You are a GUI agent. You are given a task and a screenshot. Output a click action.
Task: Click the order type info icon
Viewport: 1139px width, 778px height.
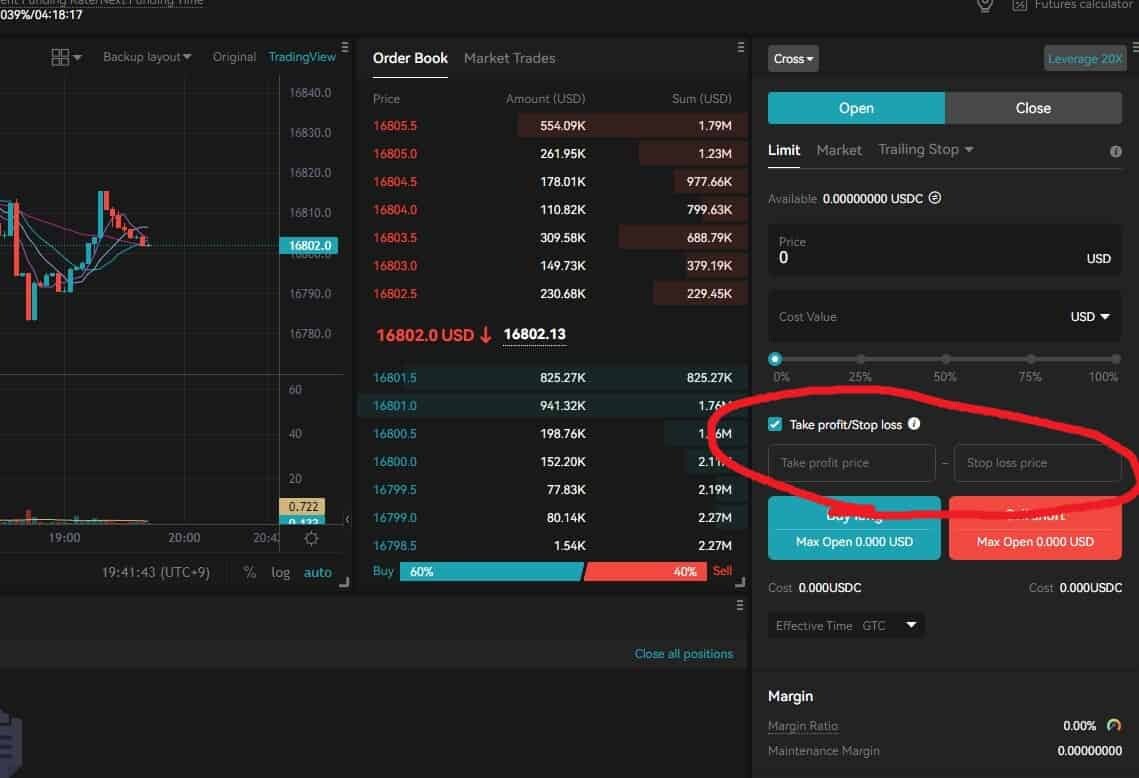1115,151
